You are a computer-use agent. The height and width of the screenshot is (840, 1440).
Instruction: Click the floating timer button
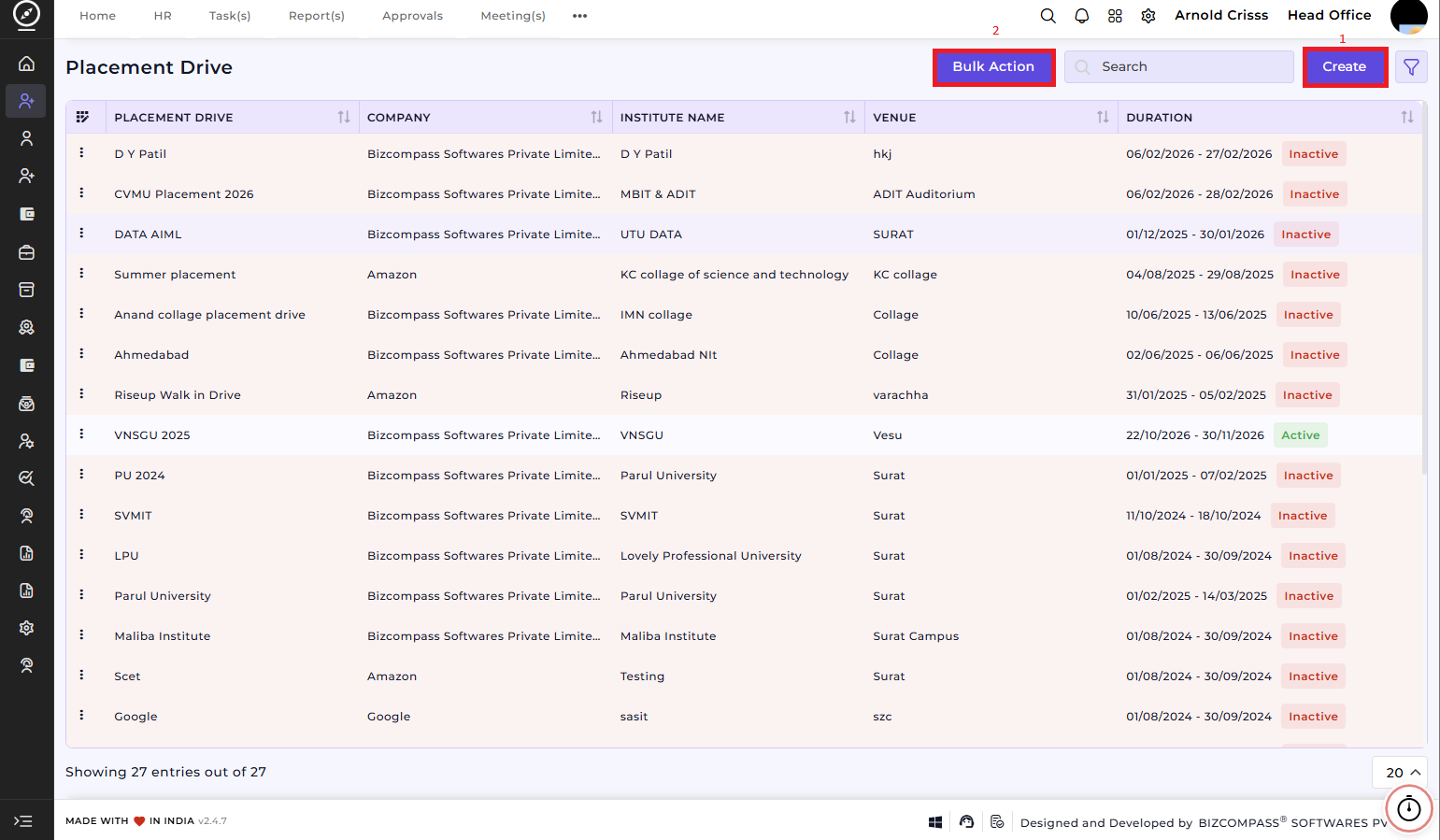(x=1409, y=808)
